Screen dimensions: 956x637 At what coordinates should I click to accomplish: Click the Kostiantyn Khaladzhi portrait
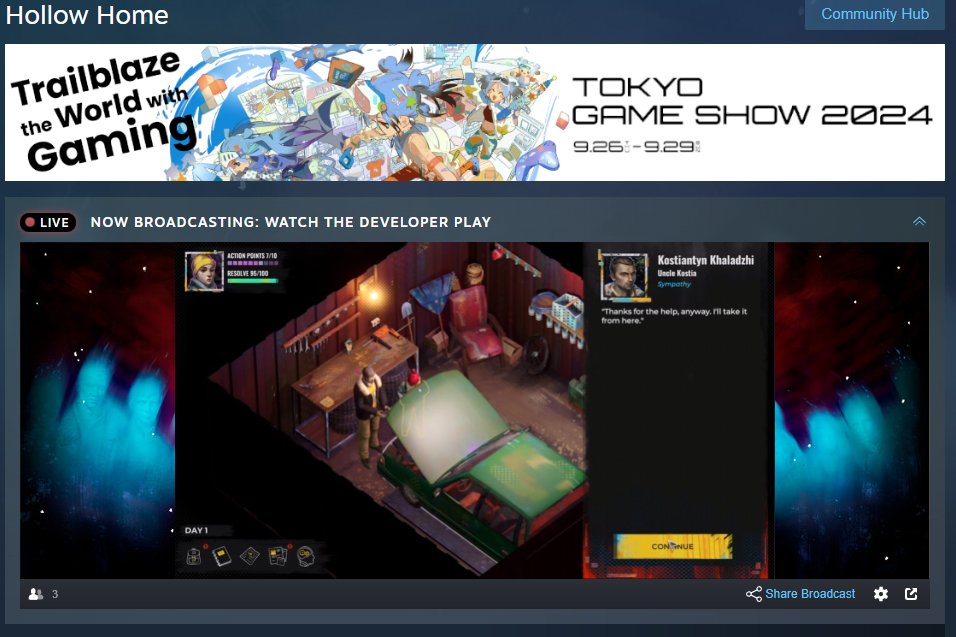click(623, 276)
